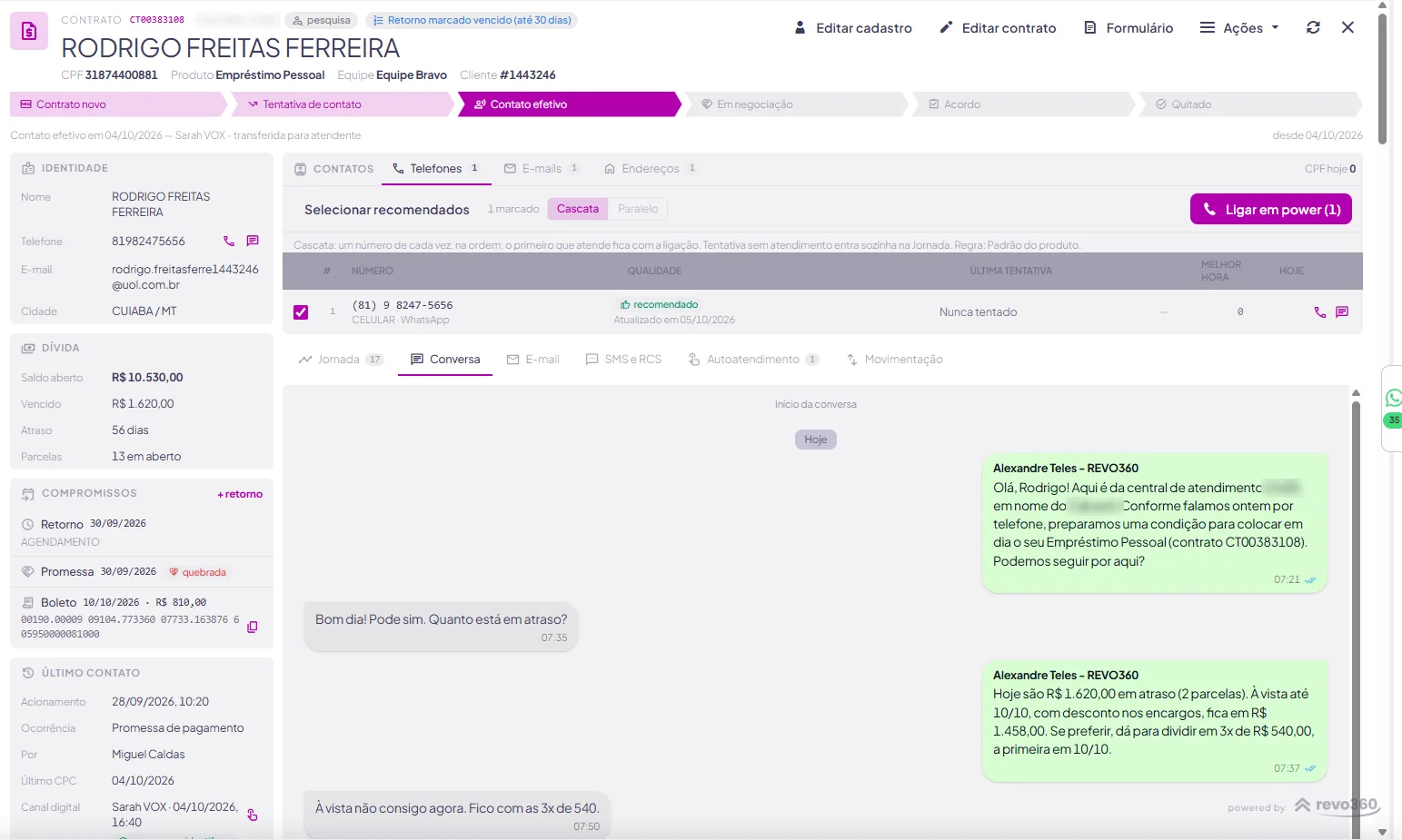Add a commitment with +retorno link

click(240, 494)
